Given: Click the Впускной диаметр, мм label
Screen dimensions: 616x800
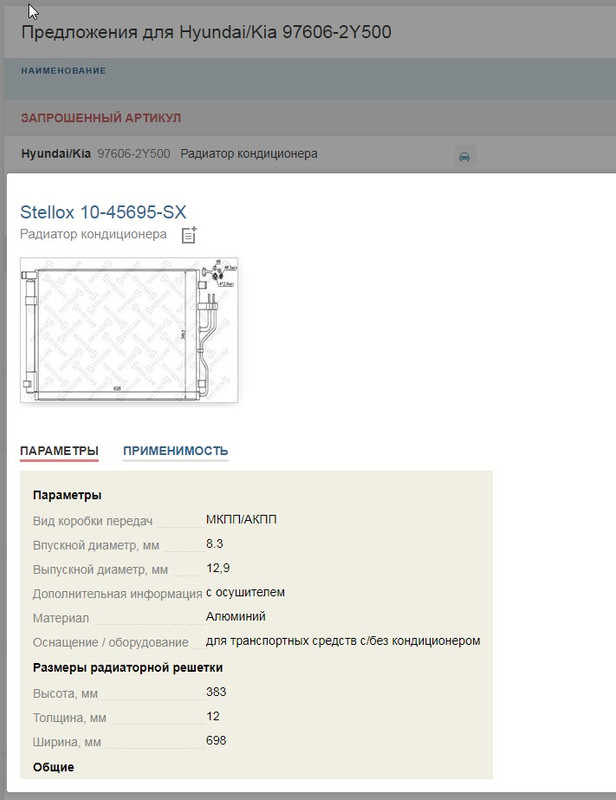Looking at the screenshot, I should tap(96, 545).
